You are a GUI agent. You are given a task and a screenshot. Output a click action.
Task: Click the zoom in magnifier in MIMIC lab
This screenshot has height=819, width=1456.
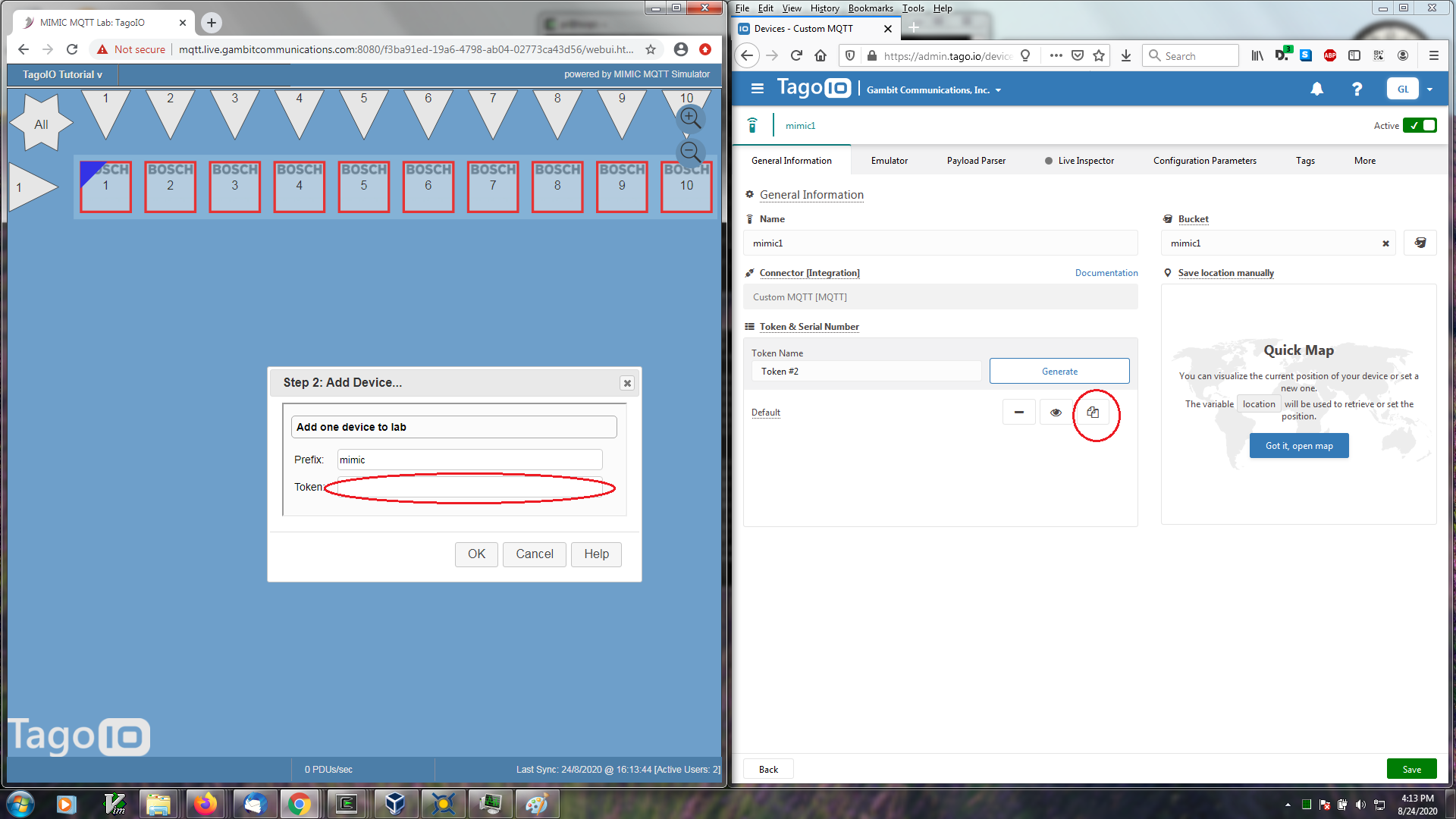tap(690, 118)
